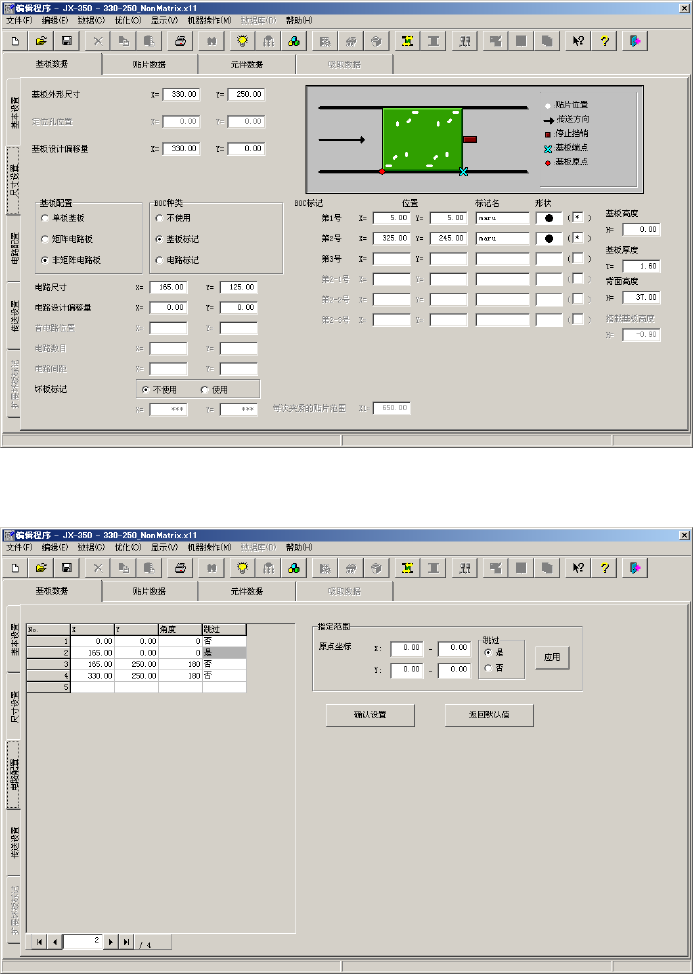
Task: Click three colored circles icon in conveyor diagram window
Action: click(294, 41)
